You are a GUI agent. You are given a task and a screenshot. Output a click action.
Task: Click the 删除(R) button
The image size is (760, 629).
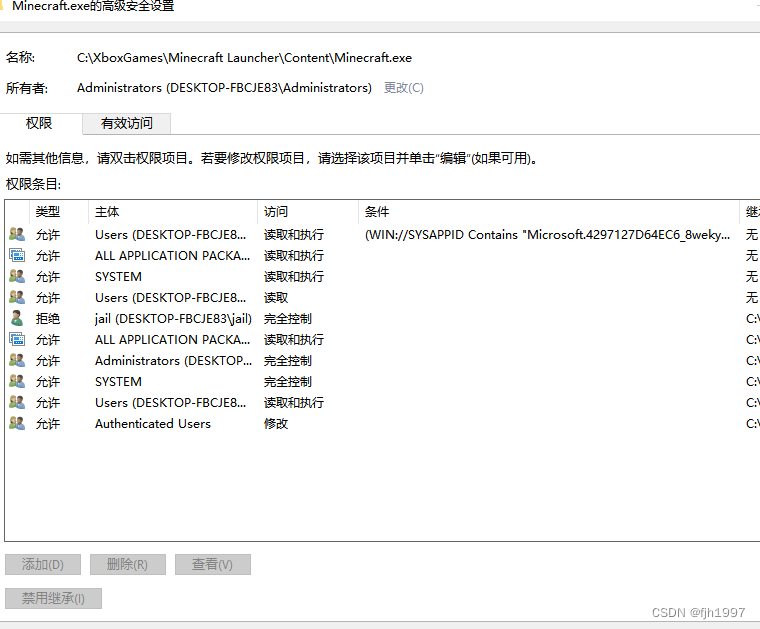[127, 565]
